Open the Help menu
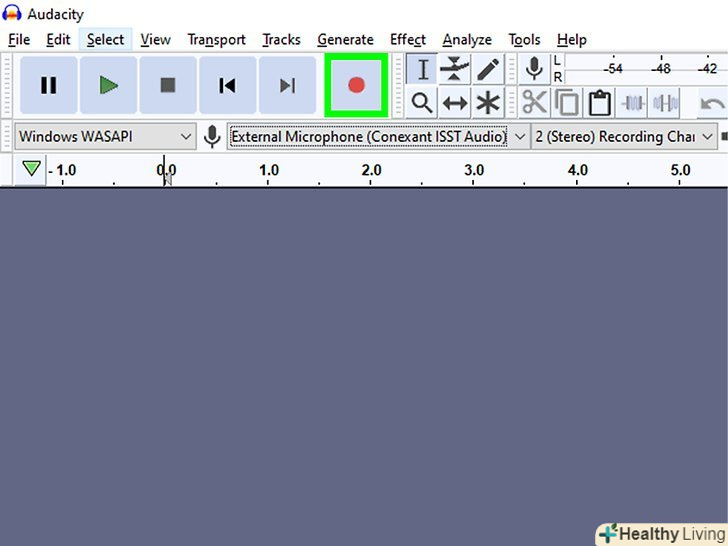The image size is (728, 546). 572,40
